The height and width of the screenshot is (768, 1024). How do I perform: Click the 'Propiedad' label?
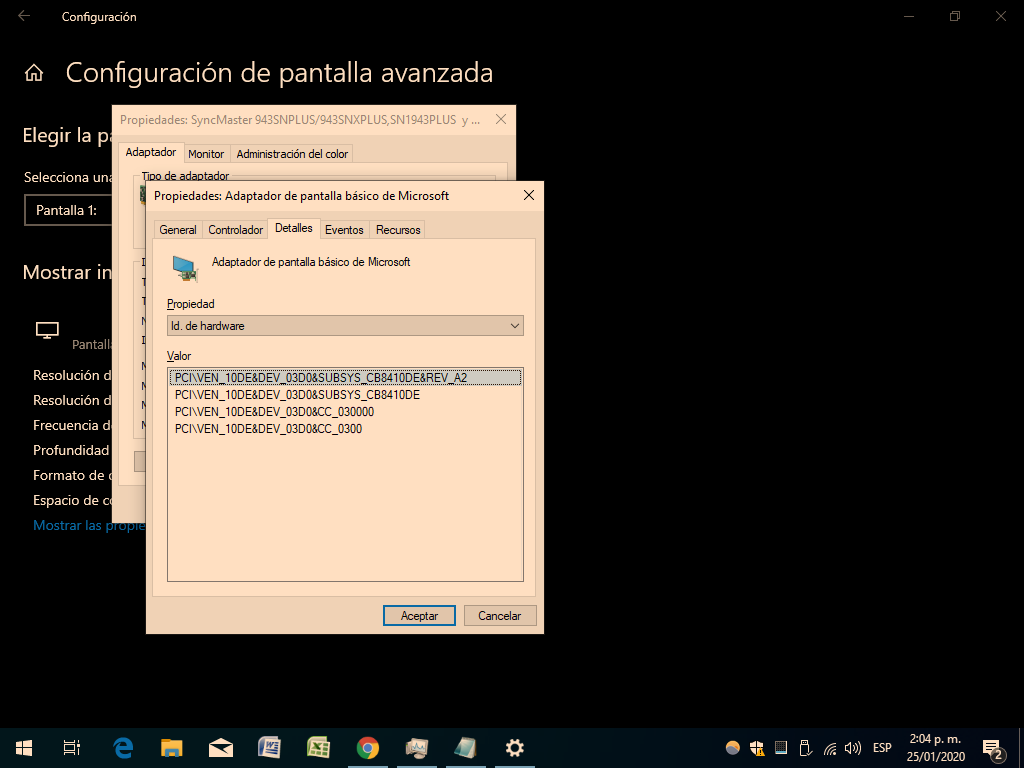click(191, 304)
